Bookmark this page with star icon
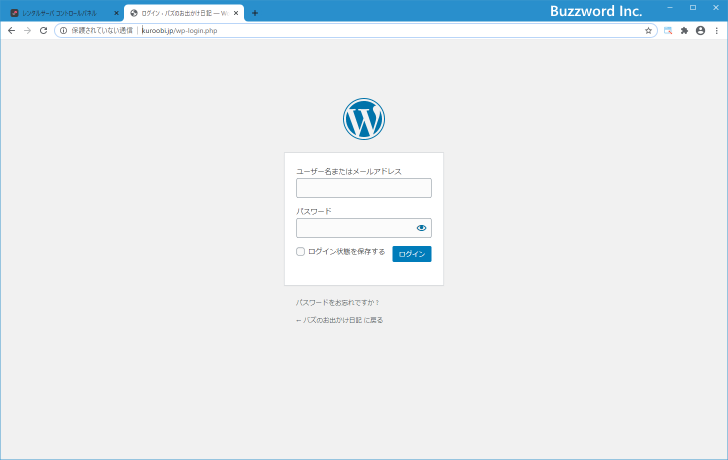728x460 pixels. pos(648,31)
